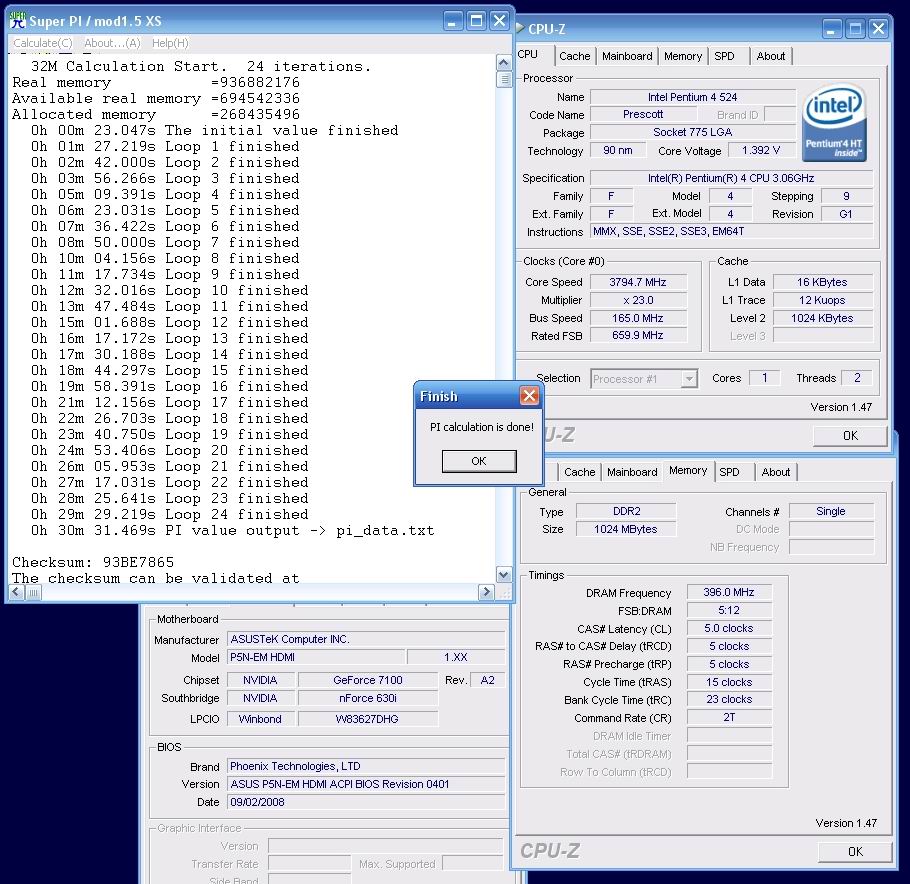Select the Memory tab in lower CPU-Z window
The width and height of the screenshot is (910, 884).
point(688,470)
